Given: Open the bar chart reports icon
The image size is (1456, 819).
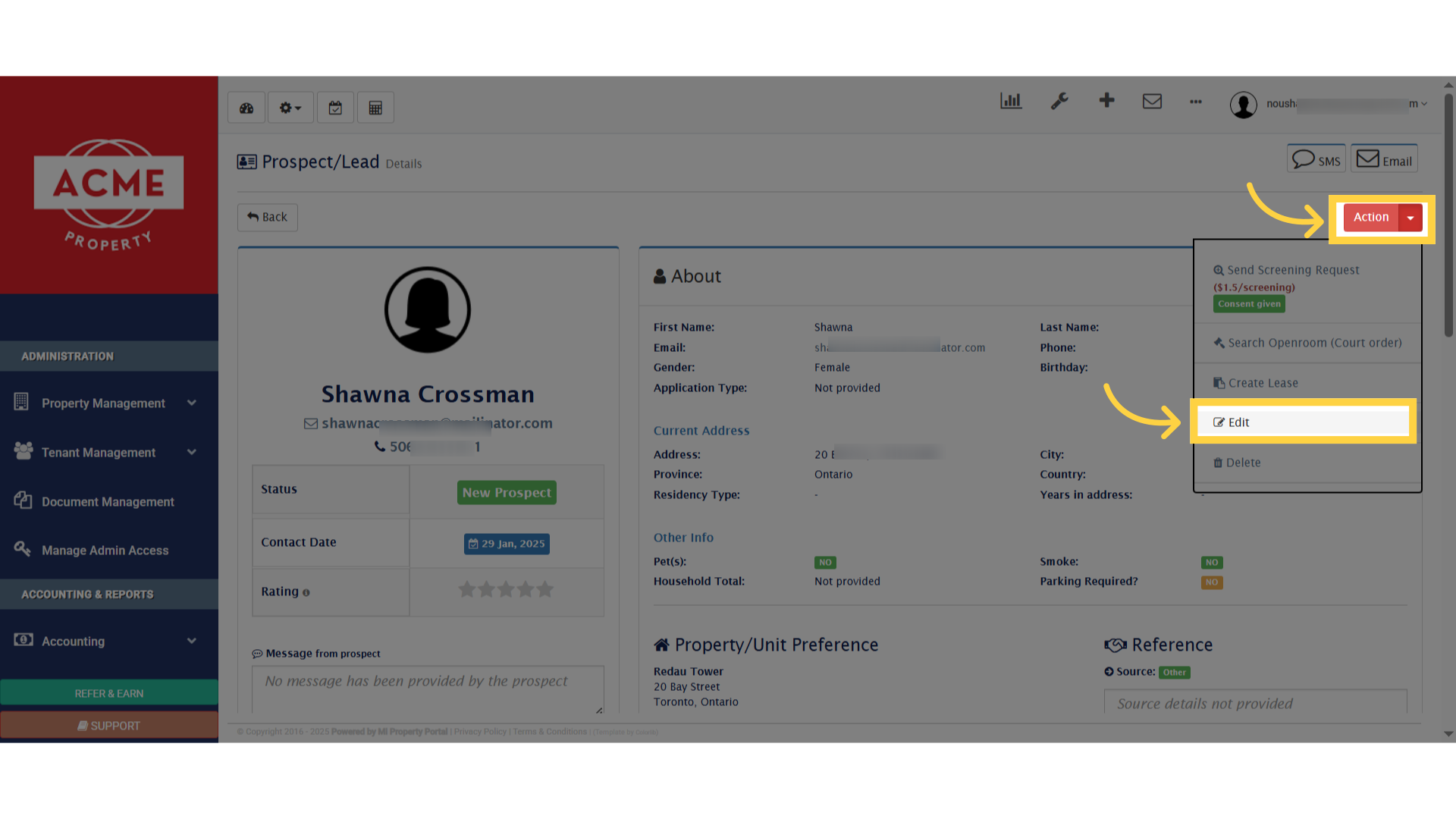Looking at the screenshot, I should pos(1011,101).
